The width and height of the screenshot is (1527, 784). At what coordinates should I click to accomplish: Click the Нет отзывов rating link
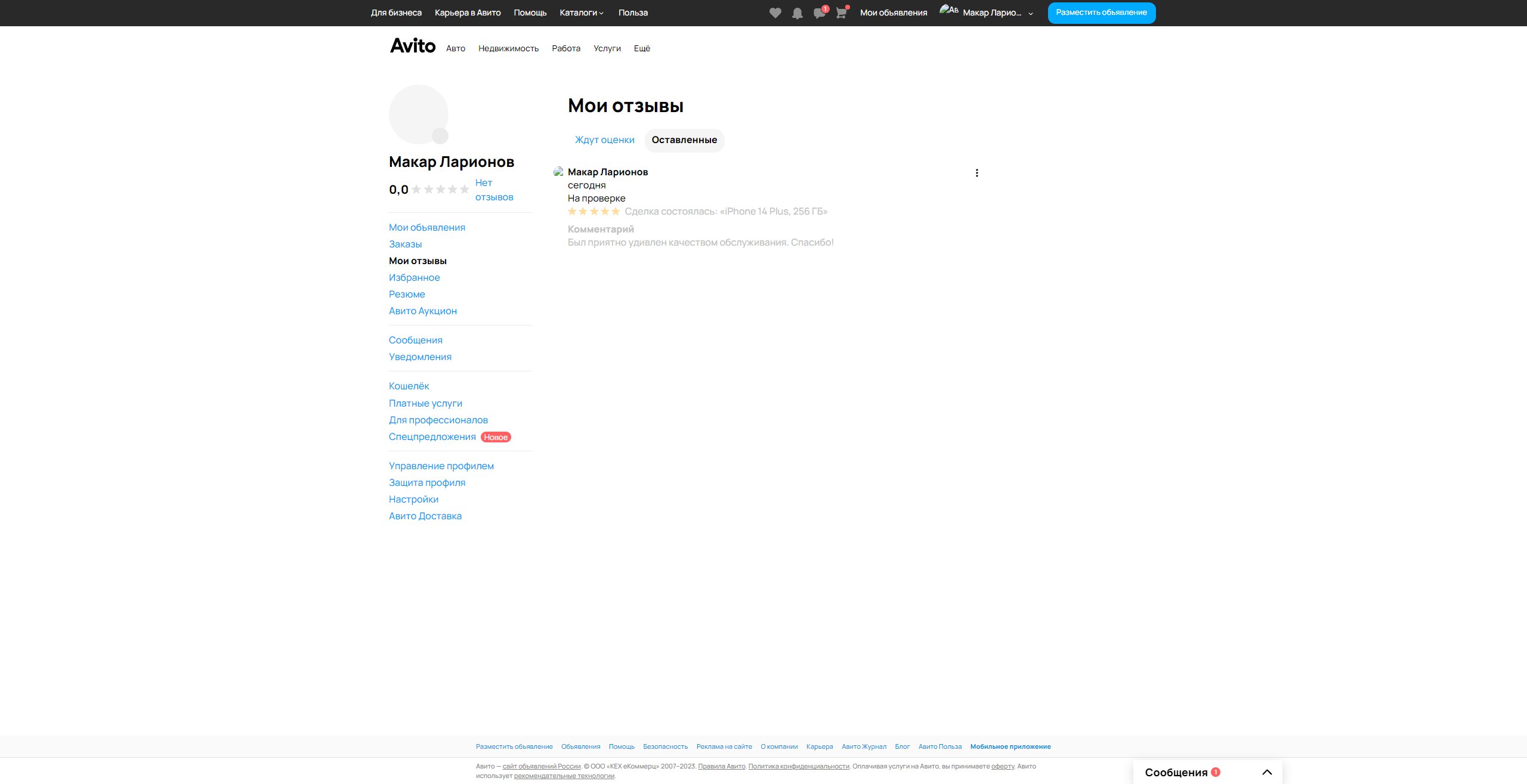pos(493,190)
